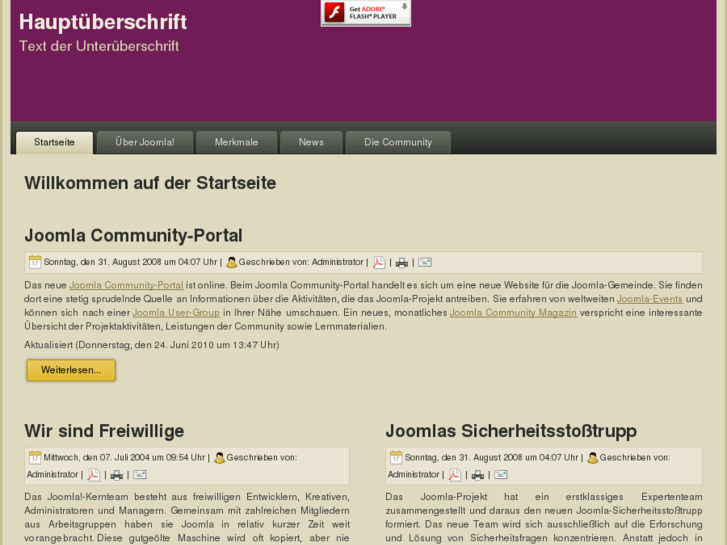
Task: Visit the Joomla User-Group link
Action: click(x=176, y=313)
